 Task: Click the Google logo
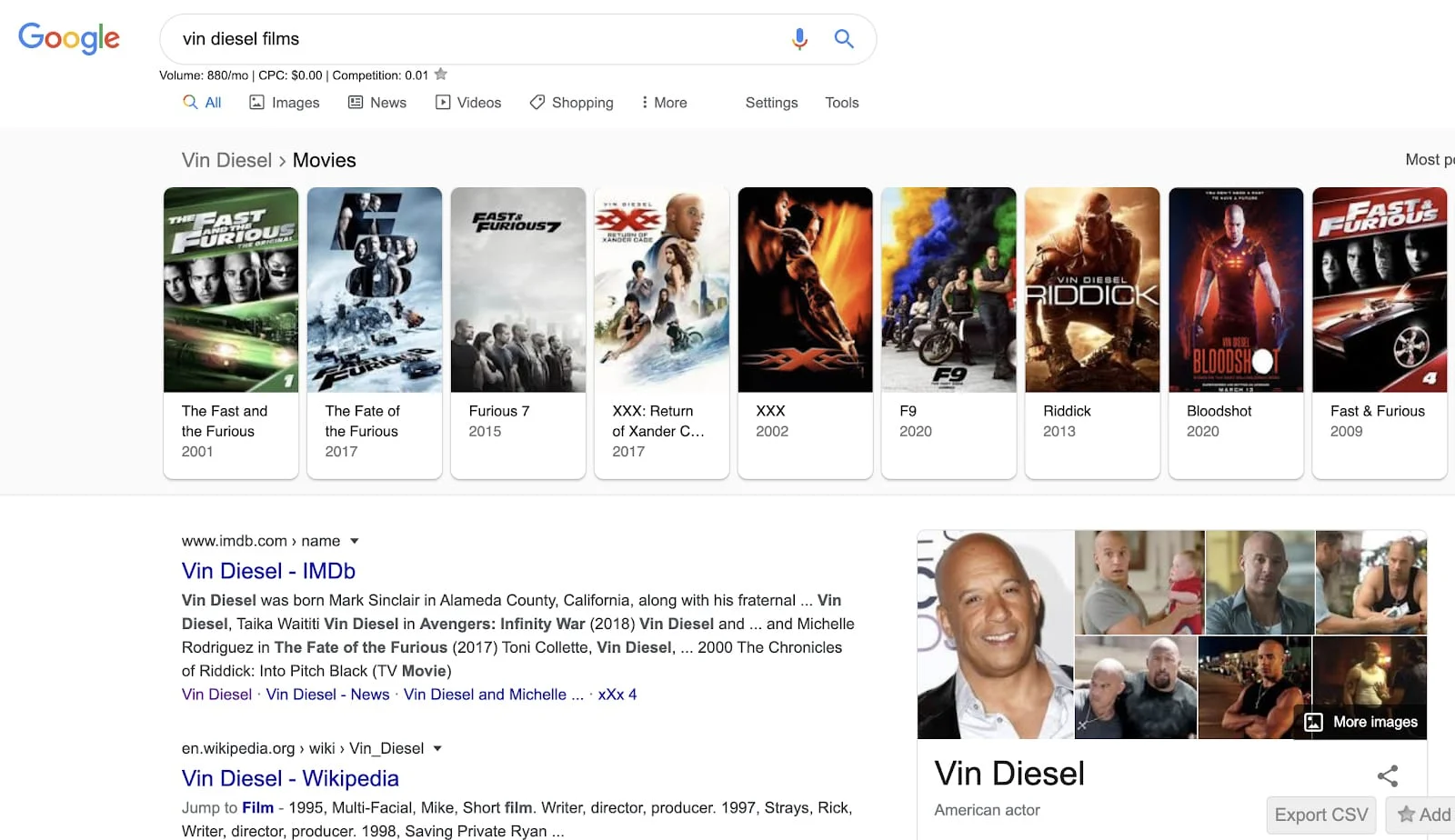pos(69,38)
